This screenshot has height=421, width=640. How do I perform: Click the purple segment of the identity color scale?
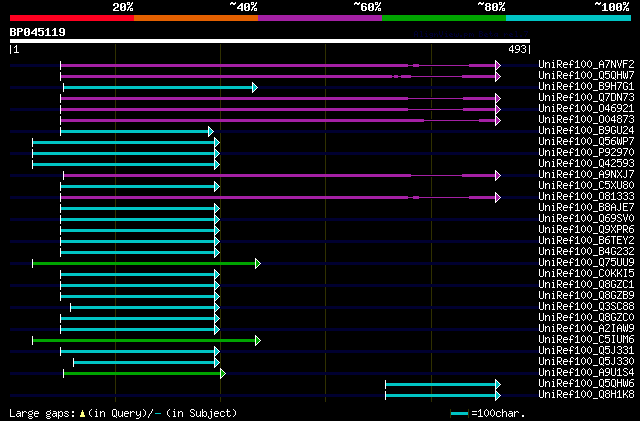coord(320,18)
